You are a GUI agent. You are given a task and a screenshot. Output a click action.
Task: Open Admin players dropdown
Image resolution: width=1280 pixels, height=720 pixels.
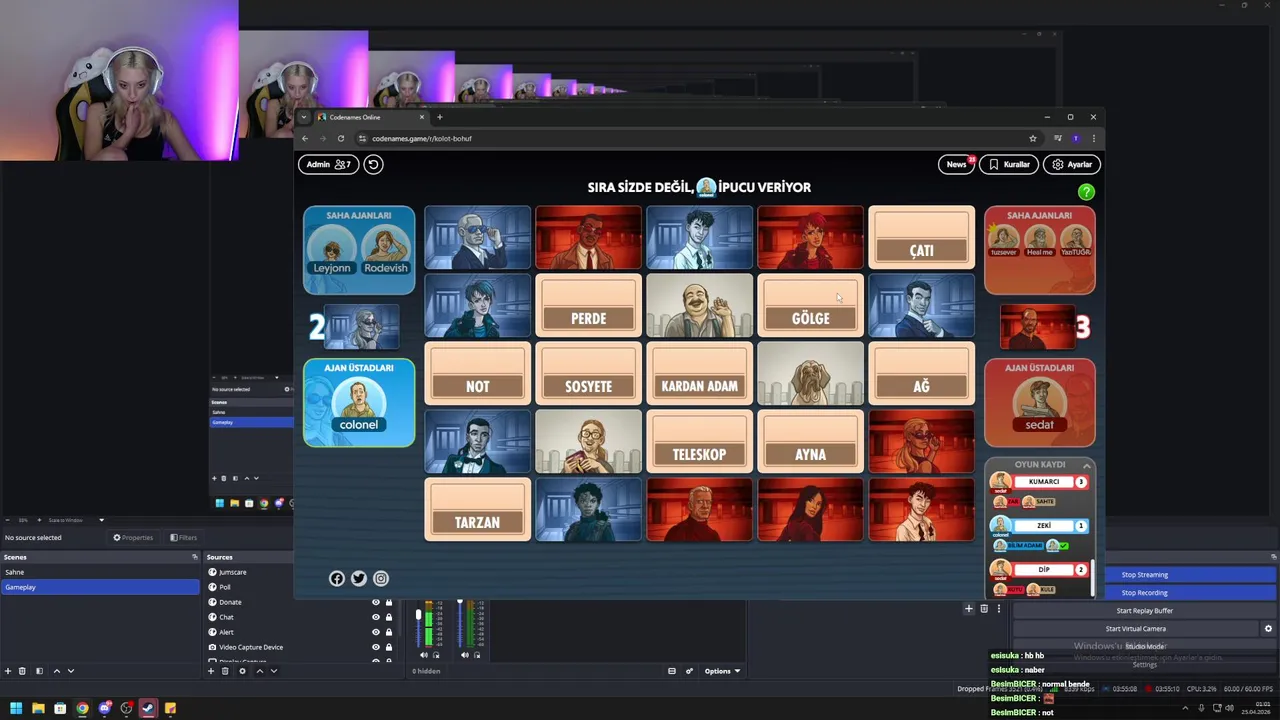tap(329, 164)
